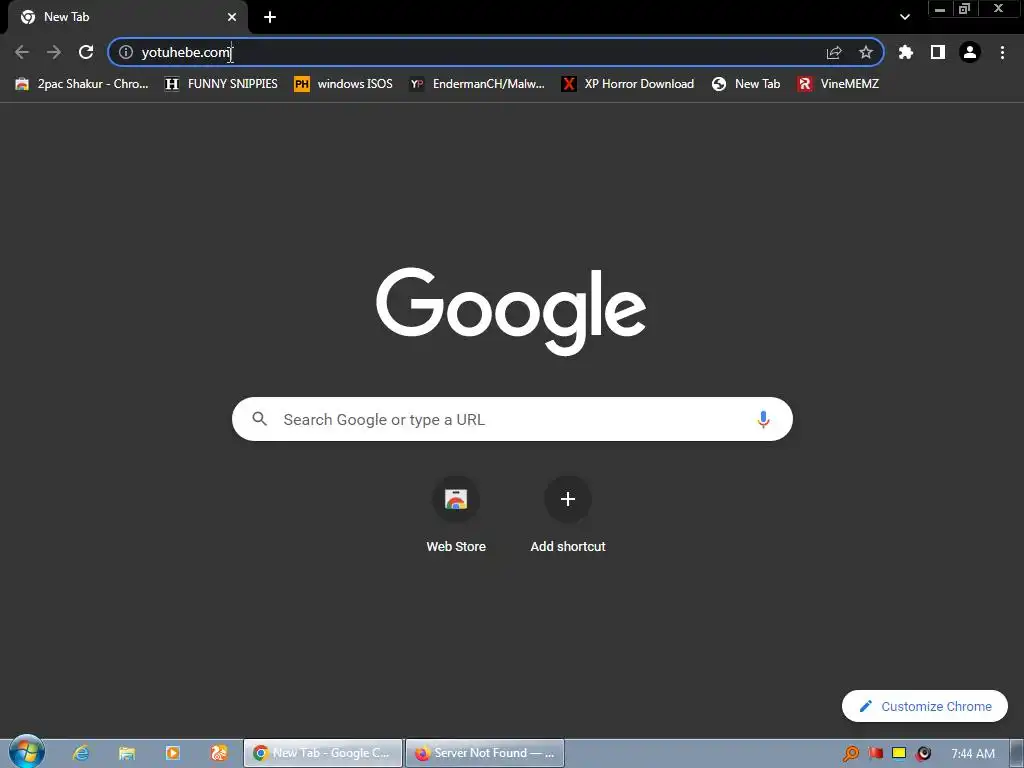
Task: Click the Customize Chrome button
Action: click(925, 706)
